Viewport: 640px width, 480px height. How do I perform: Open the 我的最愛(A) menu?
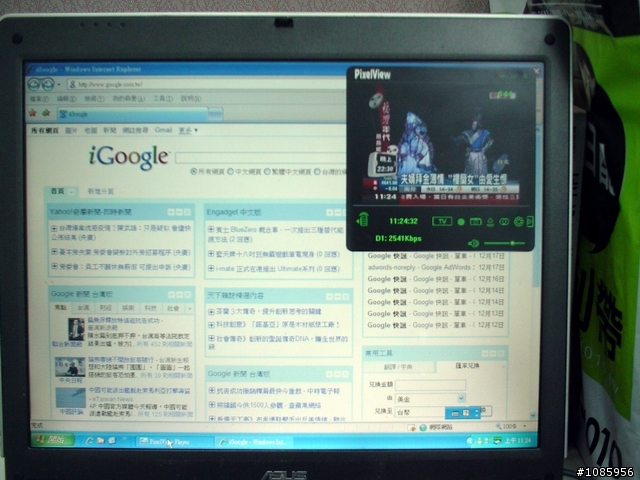pyautogui.click(x=129, y=99)
